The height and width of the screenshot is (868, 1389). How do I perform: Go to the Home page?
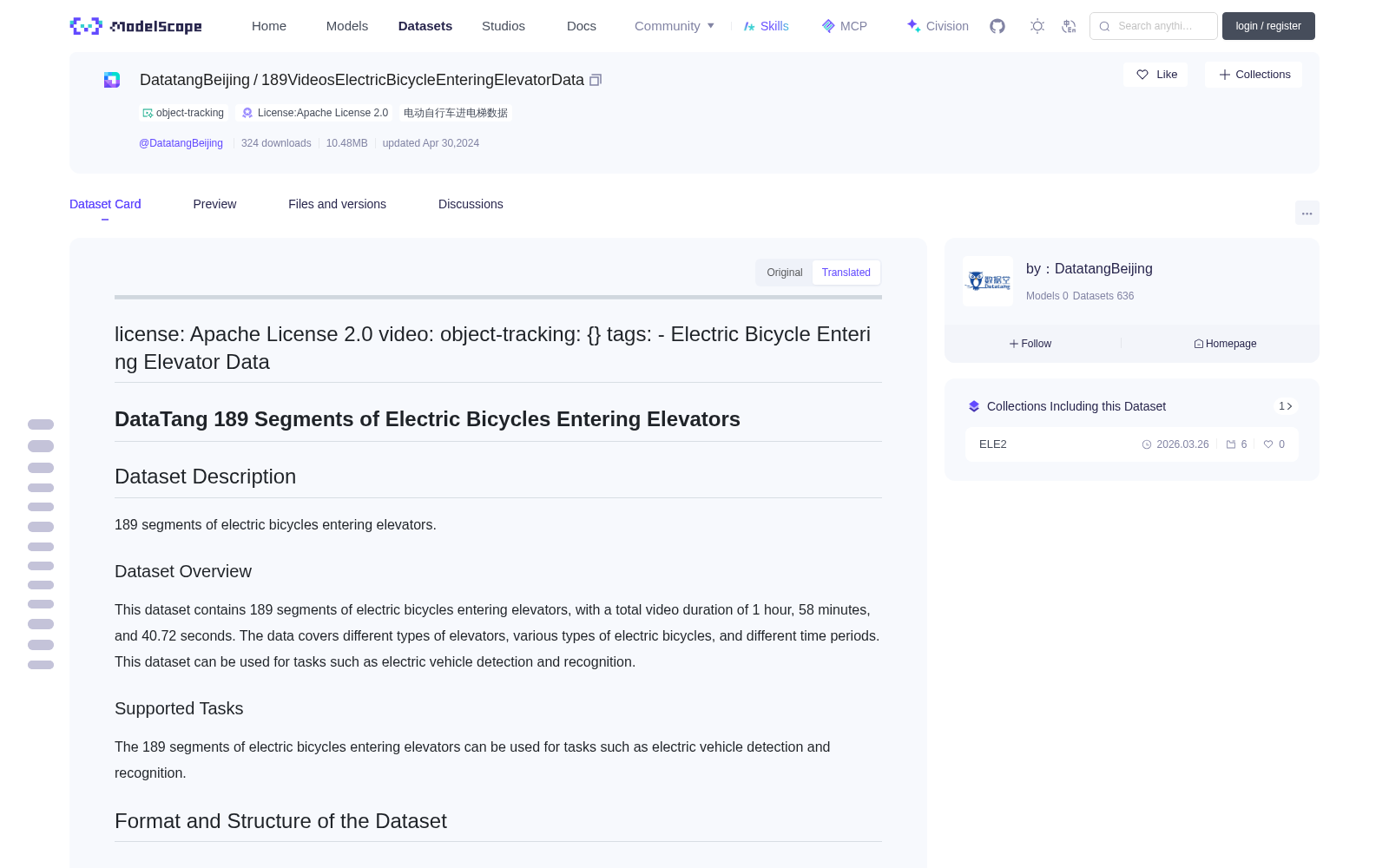[x=269, y=26]
